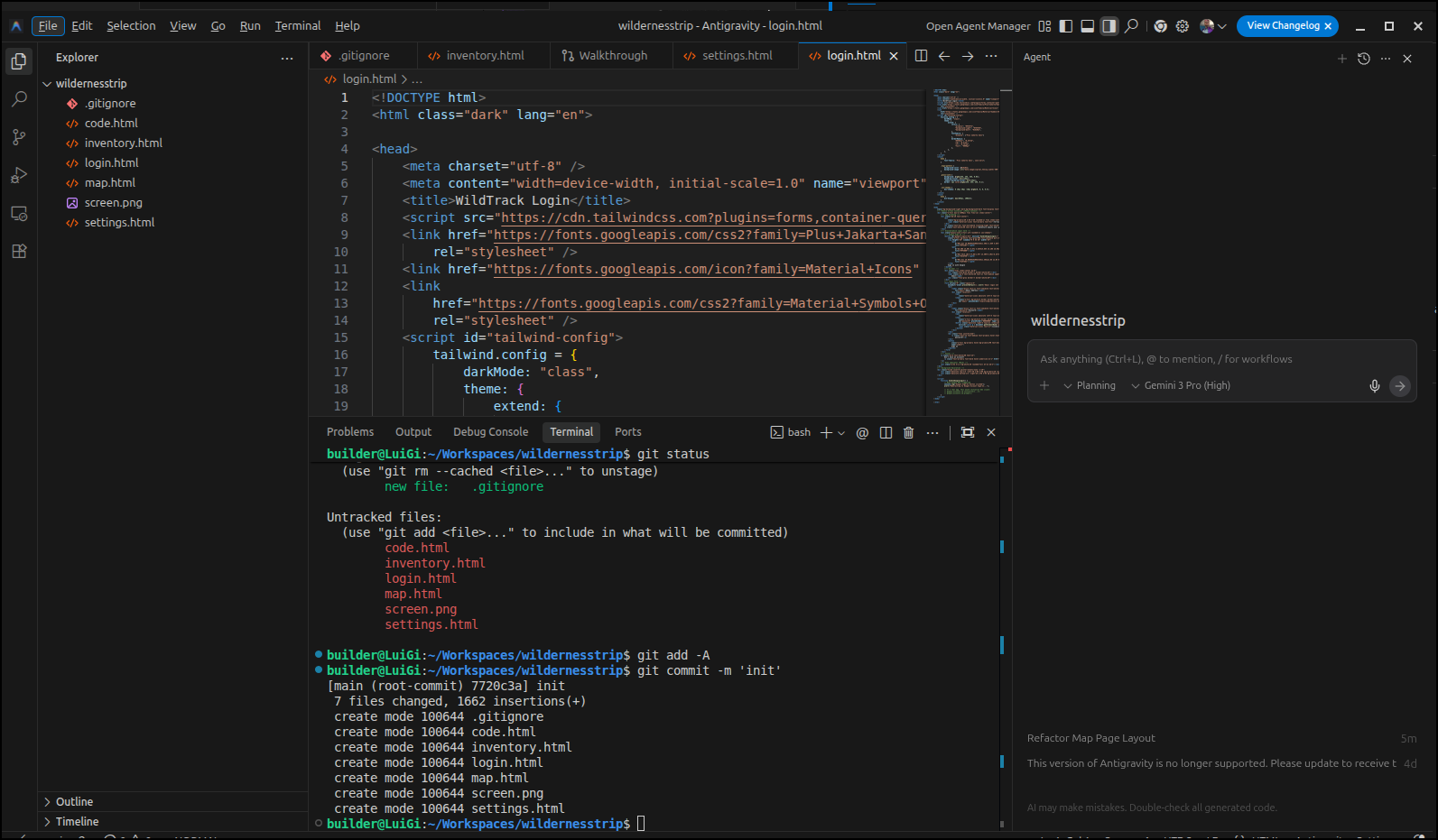Split the editor to the right

pyautogui.click(x=921, y=56)
